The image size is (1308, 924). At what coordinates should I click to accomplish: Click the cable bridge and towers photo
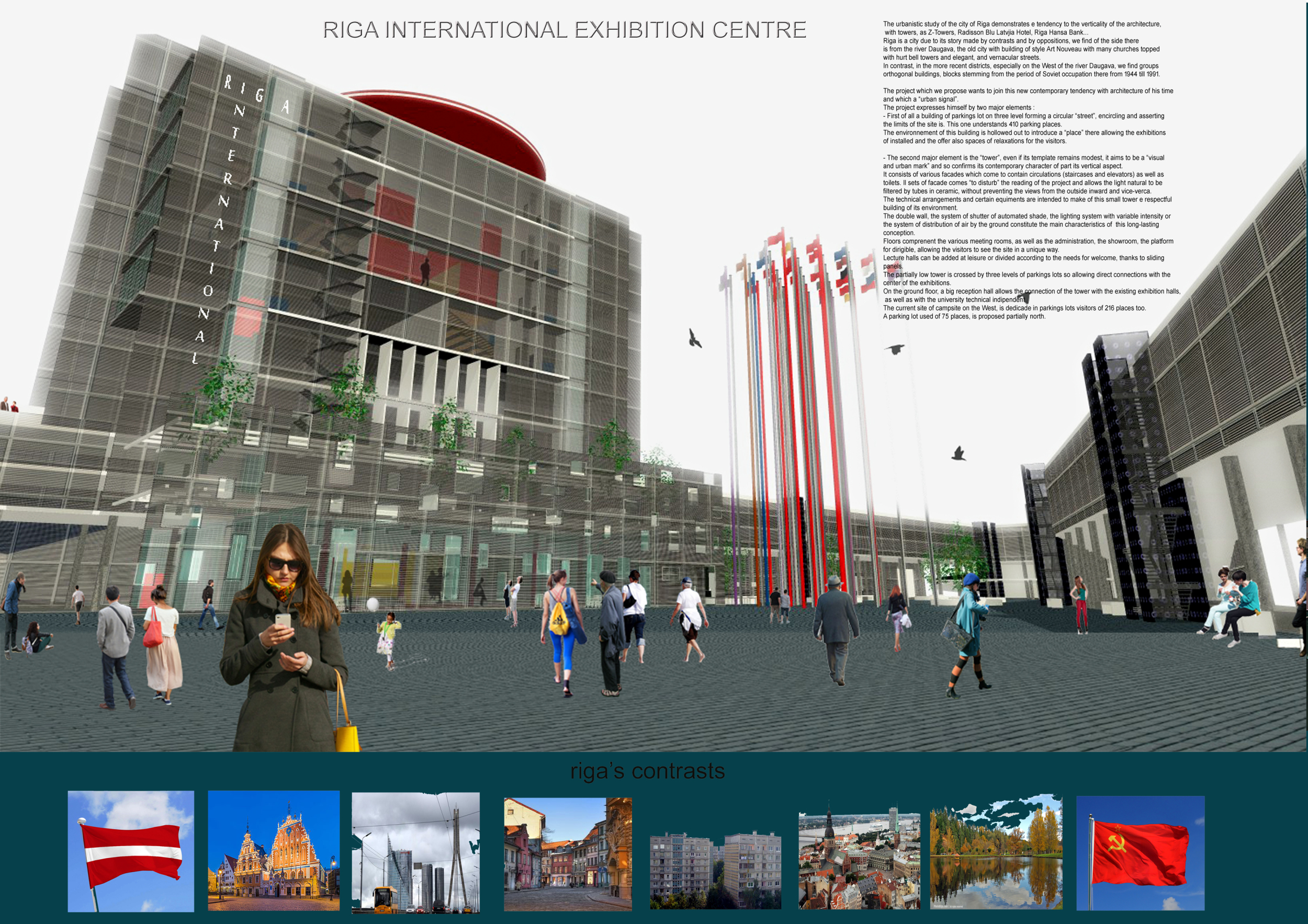click(x=415, y=852)
